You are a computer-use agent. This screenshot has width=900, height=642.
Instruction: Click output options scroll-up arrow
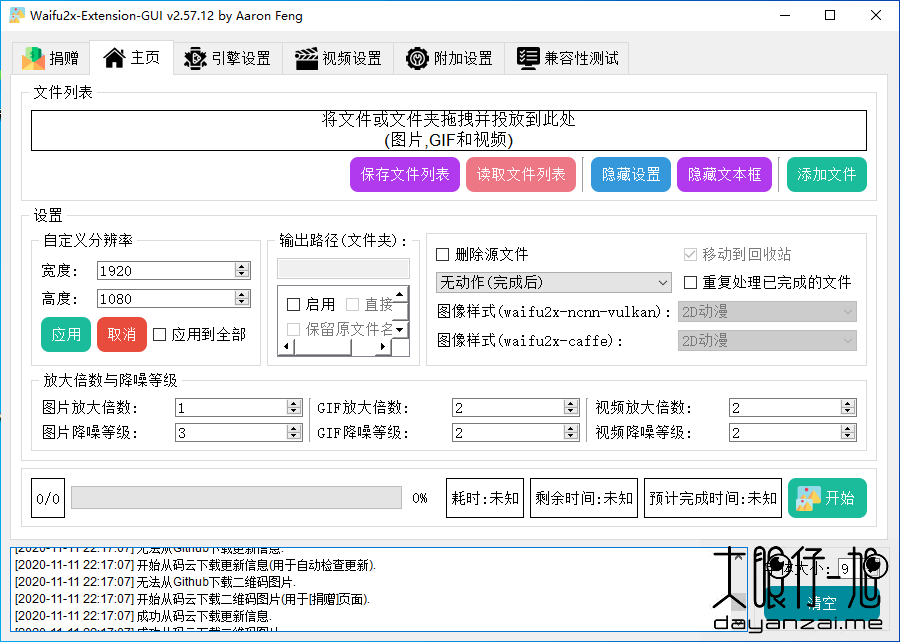pyautogui.click(x=400, y=294)
